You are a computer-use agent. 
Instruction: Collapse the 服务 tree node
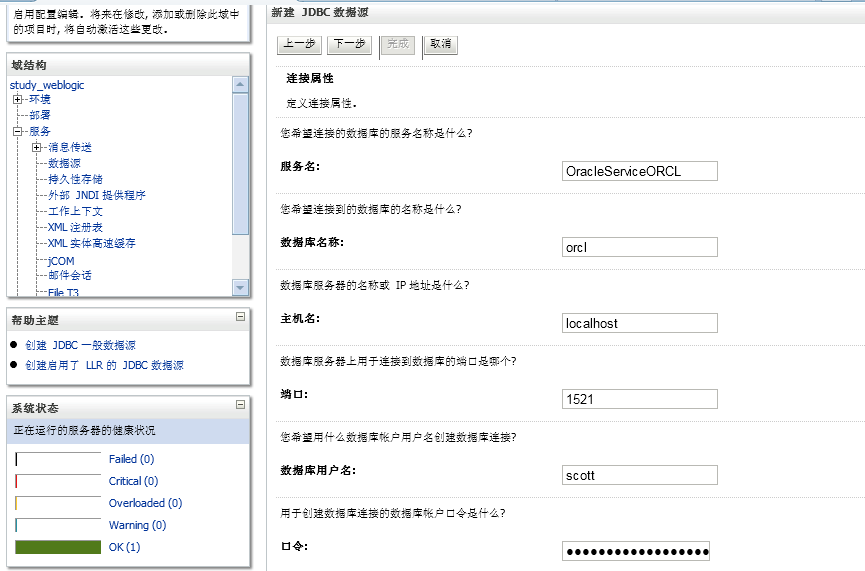18,131
